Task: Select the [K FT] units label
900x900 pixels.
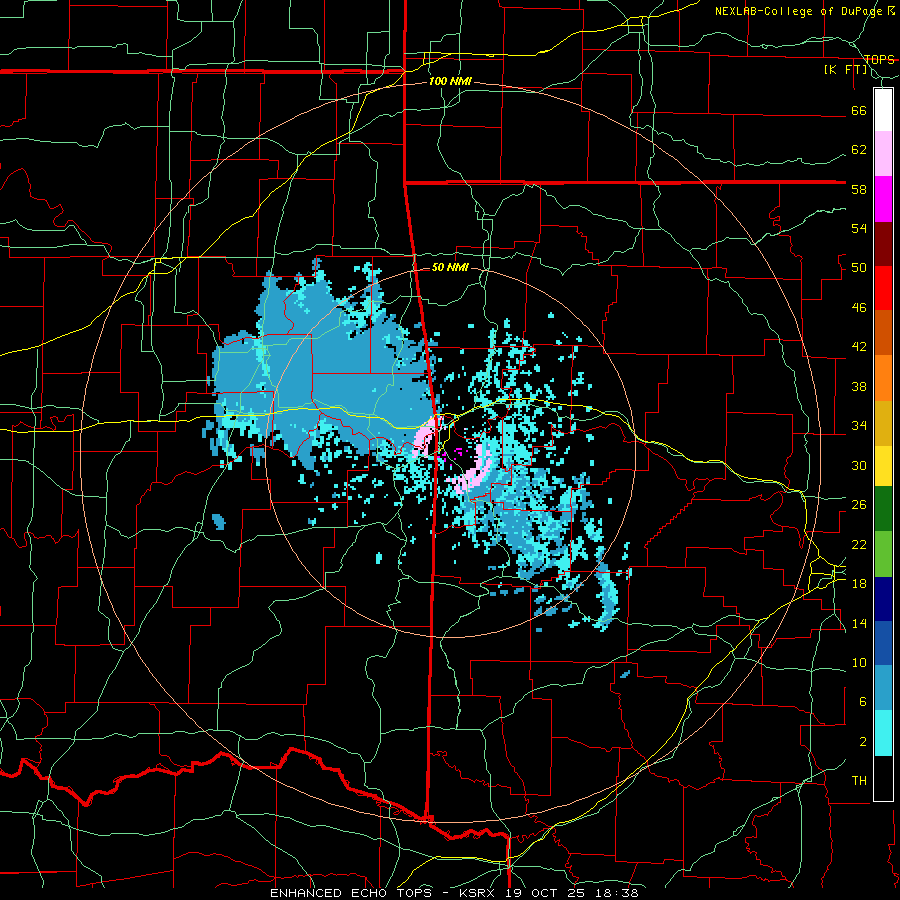Action: point(845,70)
